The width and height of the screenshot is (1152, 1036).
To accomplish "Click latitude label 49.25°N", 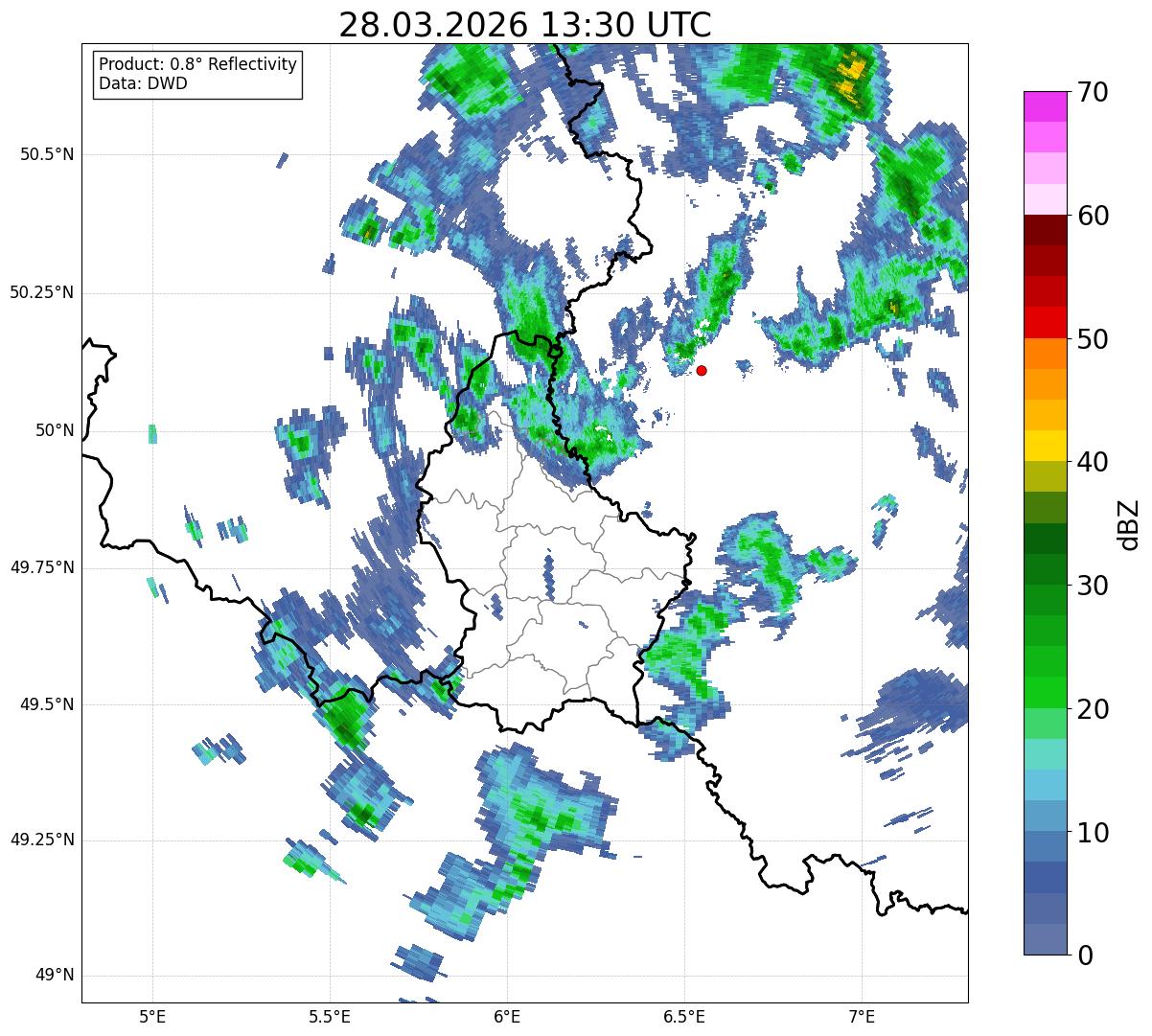I will click(x=42, y=840).
